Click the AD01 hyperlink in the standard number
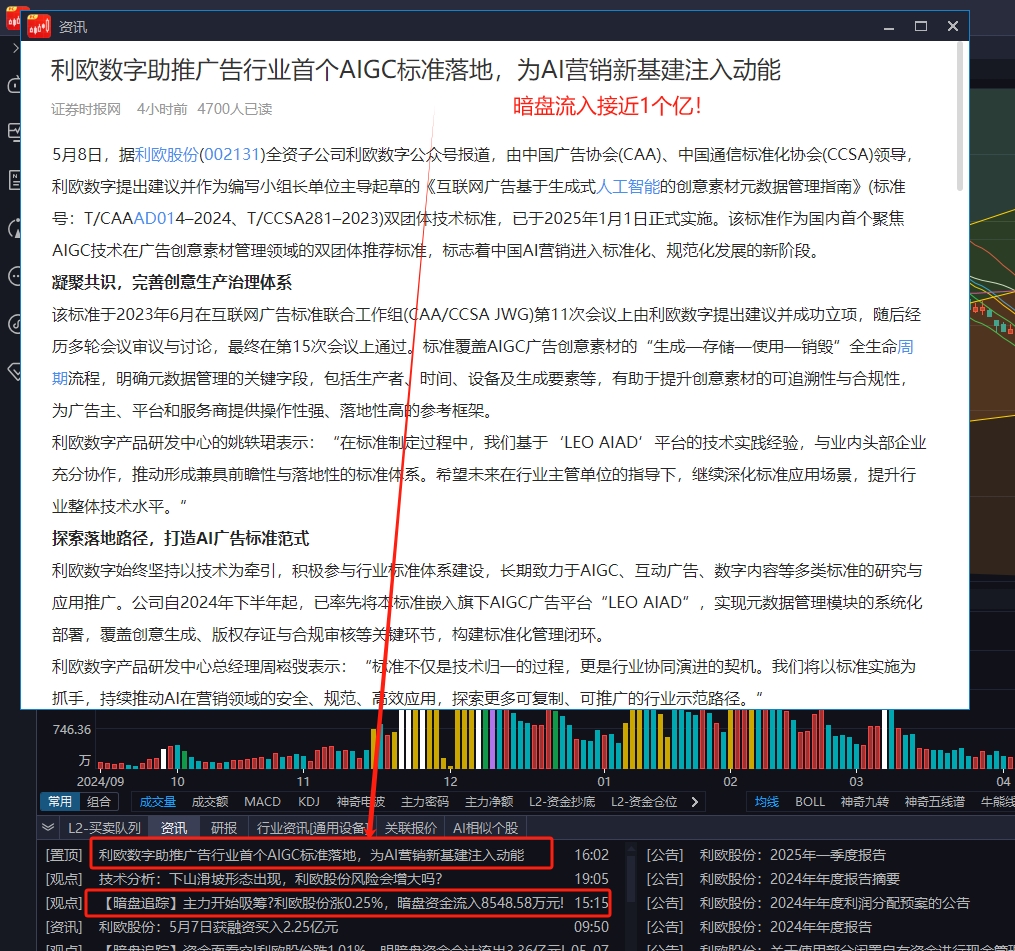 tap(154, 218)
